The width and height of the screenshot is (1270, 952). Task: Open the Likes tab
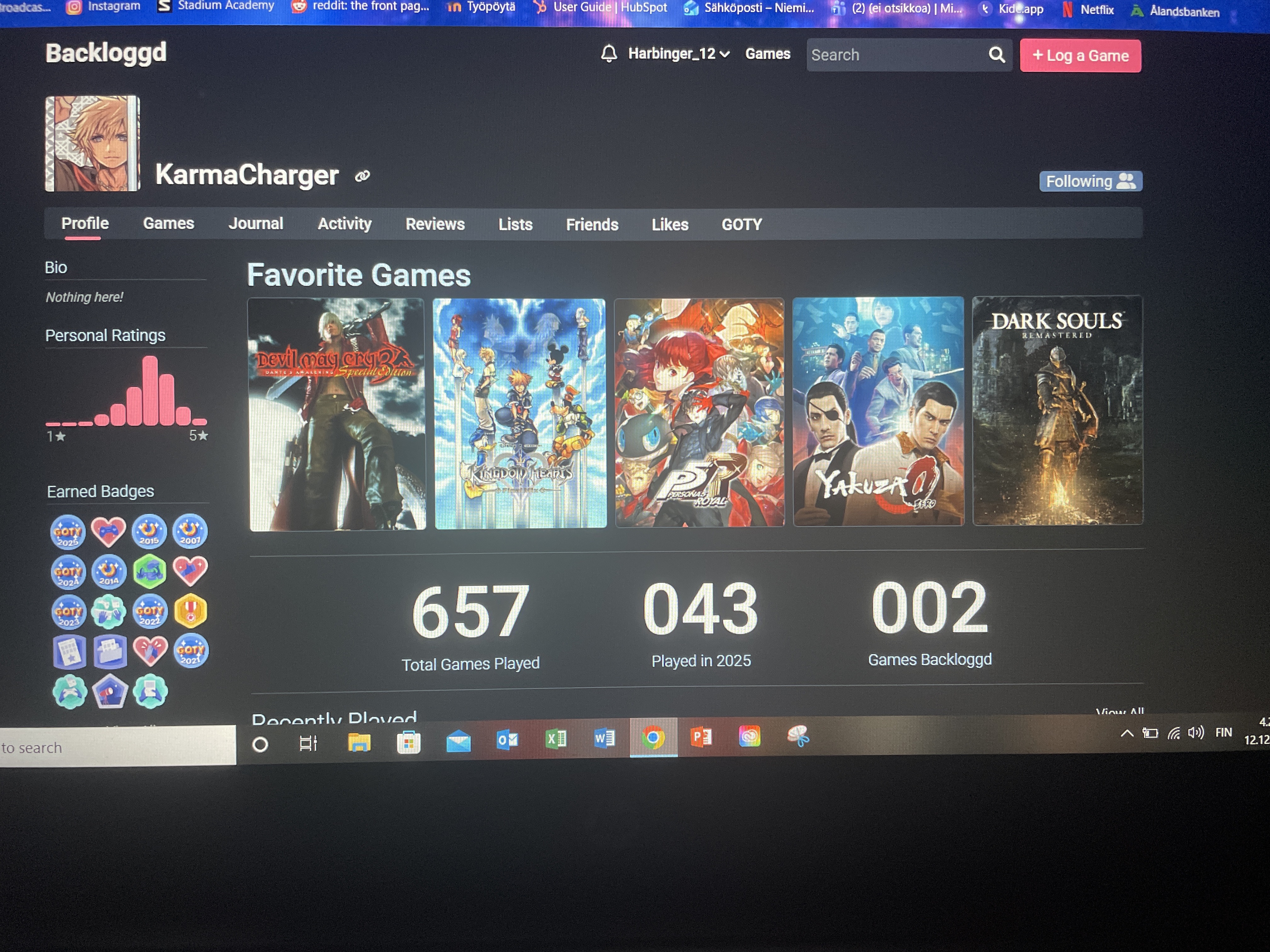670,224
